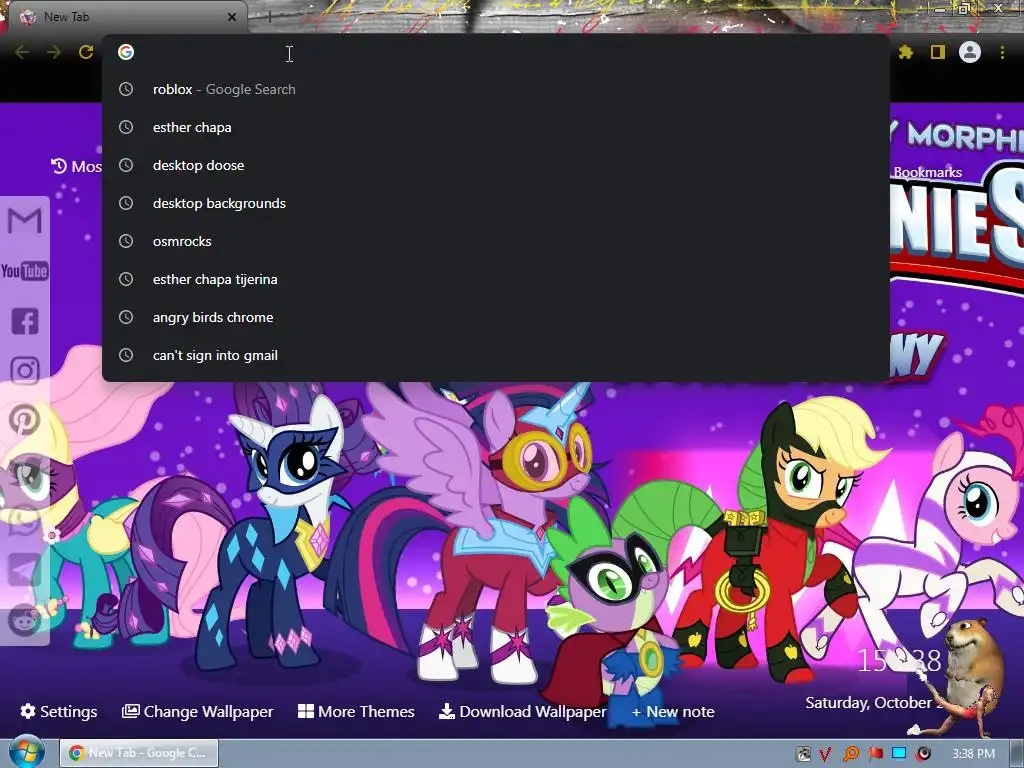
Task: Click the red flag Action Center tray icon
Action: (x=875, y=754)
